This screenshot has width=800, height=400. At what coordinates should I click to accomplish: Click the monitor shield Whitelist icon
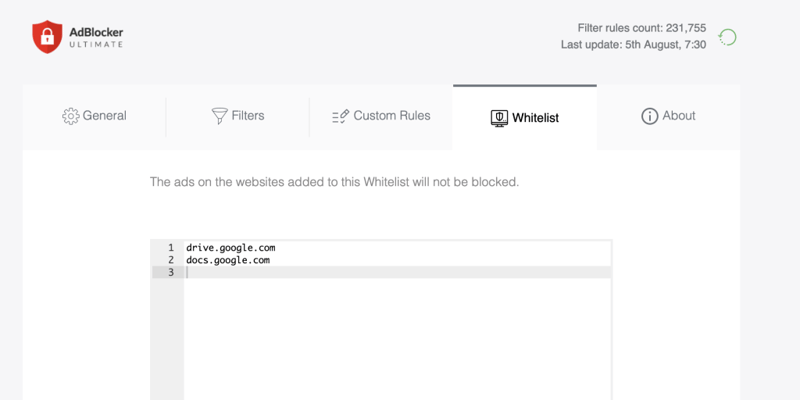[499, 118]
